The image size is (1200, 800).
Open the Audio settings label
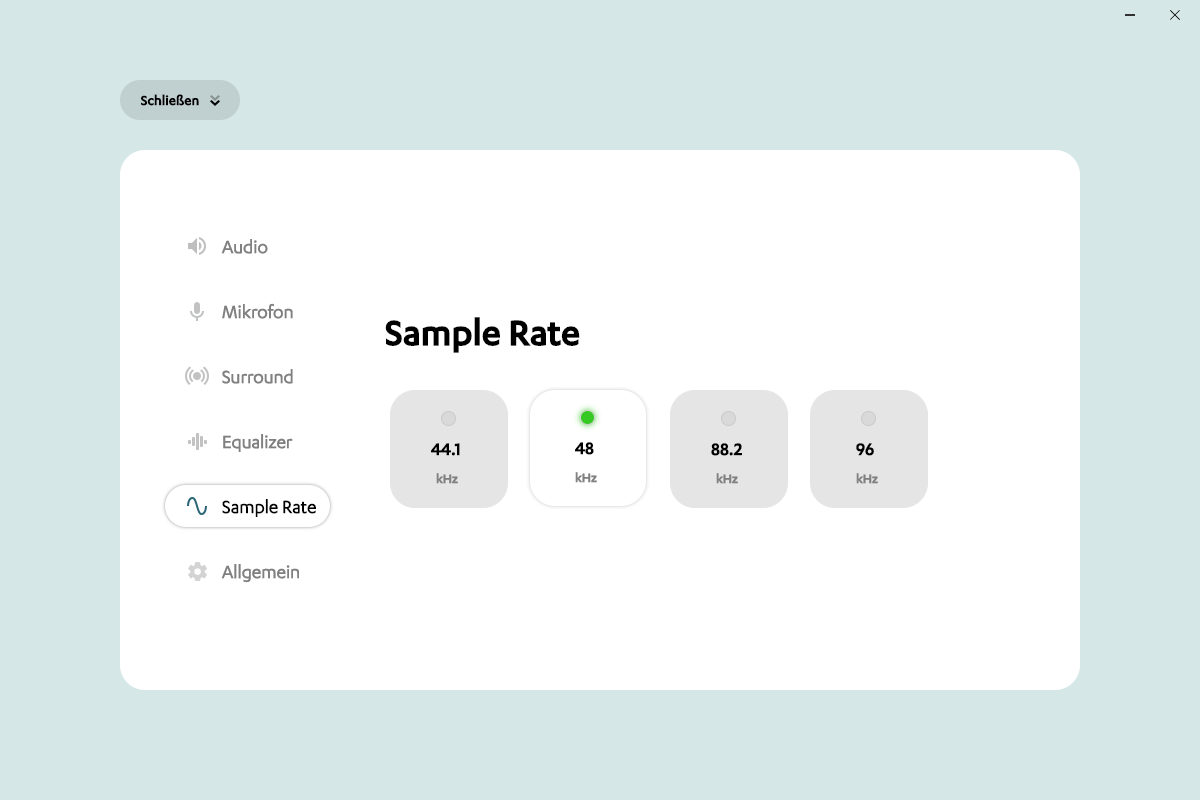click(x=245, y=247)
